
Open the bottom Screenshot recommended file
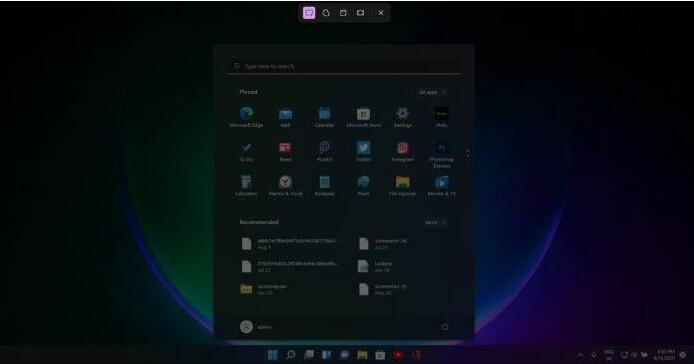pyautogui.click(x=383, y=289)
